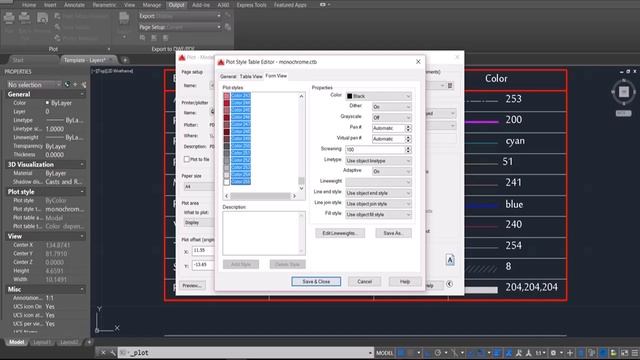This screenshot has width=640, height=360.
Task: Collapse the 3D Visualization section in Properties
Action: [x=82, y=164]
